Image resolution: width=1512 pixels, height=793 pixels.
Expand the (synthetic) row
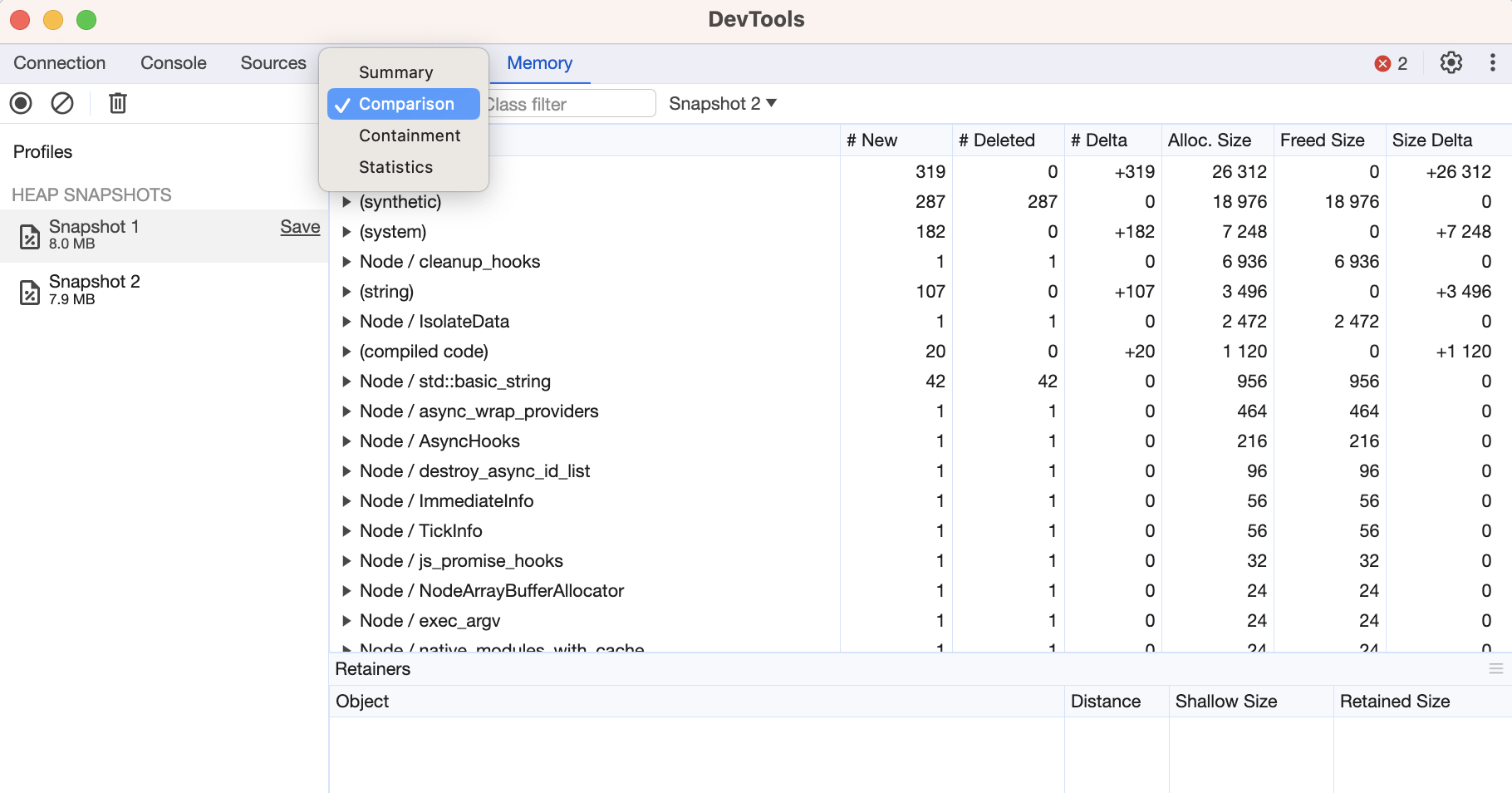coord(346,202)
